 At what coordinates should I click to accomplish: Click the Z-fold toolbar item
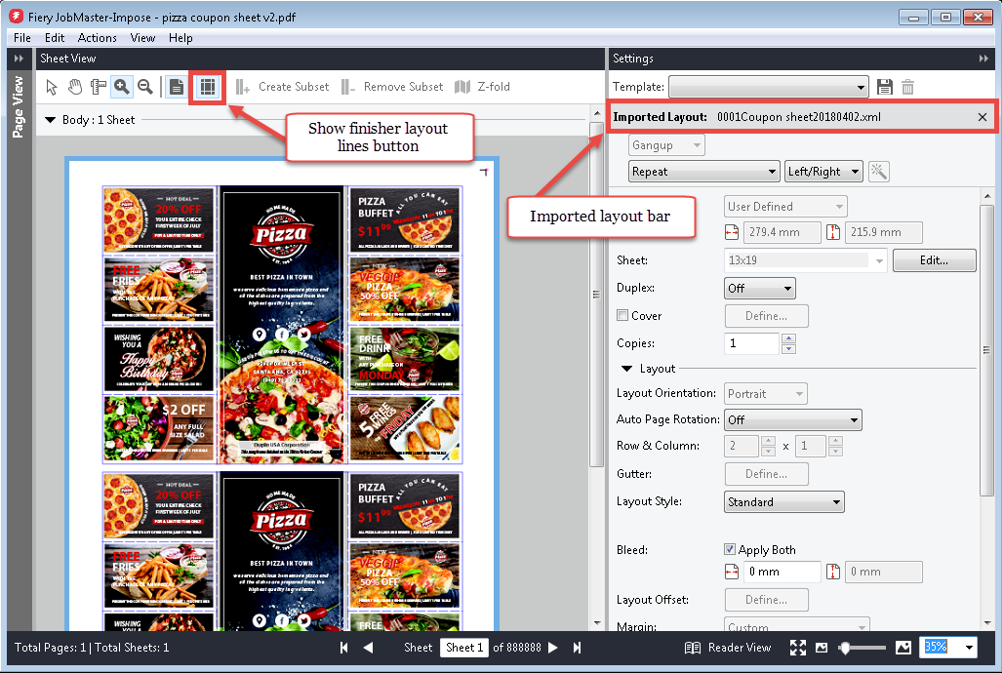click(482, 87)
